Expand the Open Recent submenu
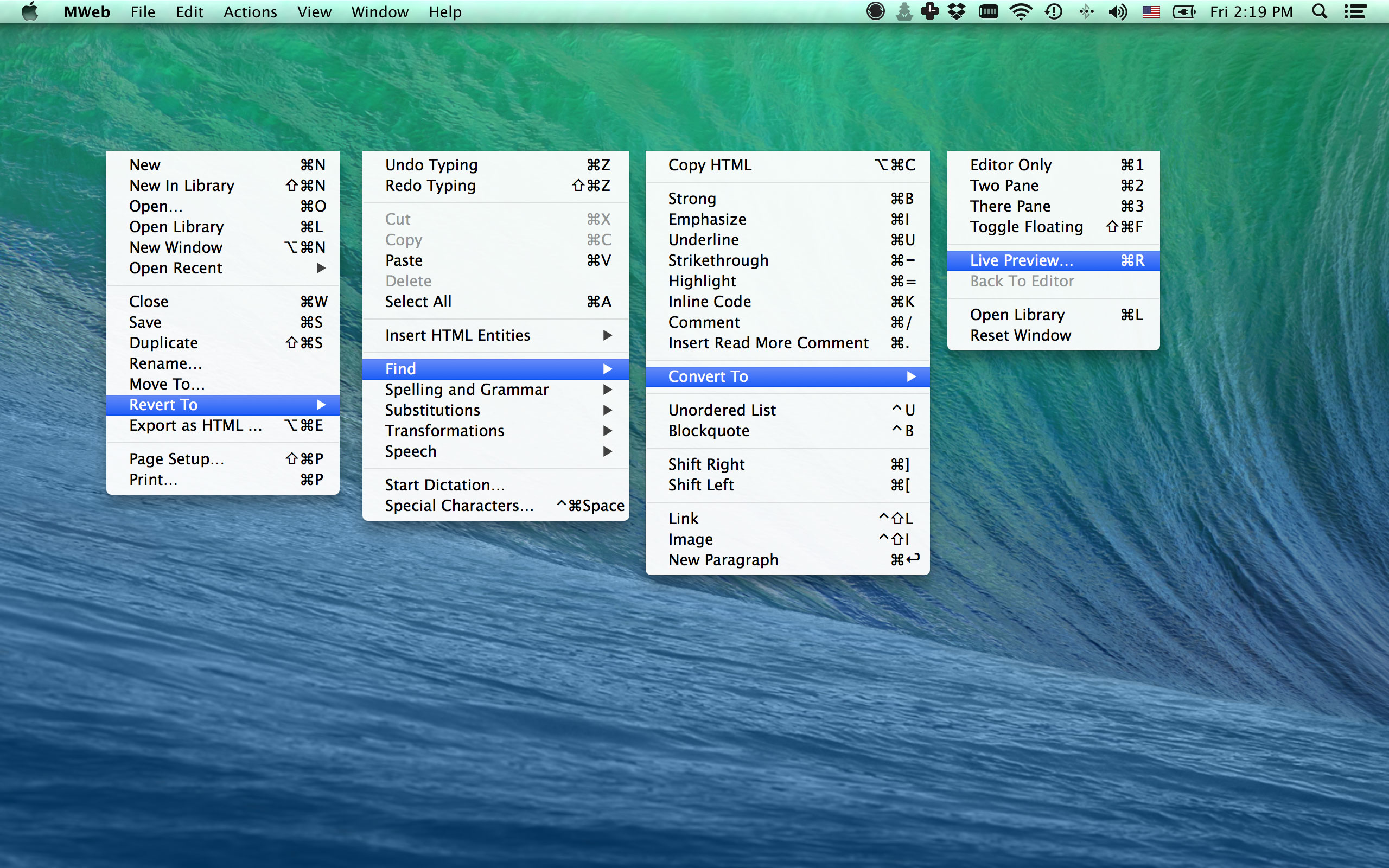The image size is (1389, 868). pos(176,267)
